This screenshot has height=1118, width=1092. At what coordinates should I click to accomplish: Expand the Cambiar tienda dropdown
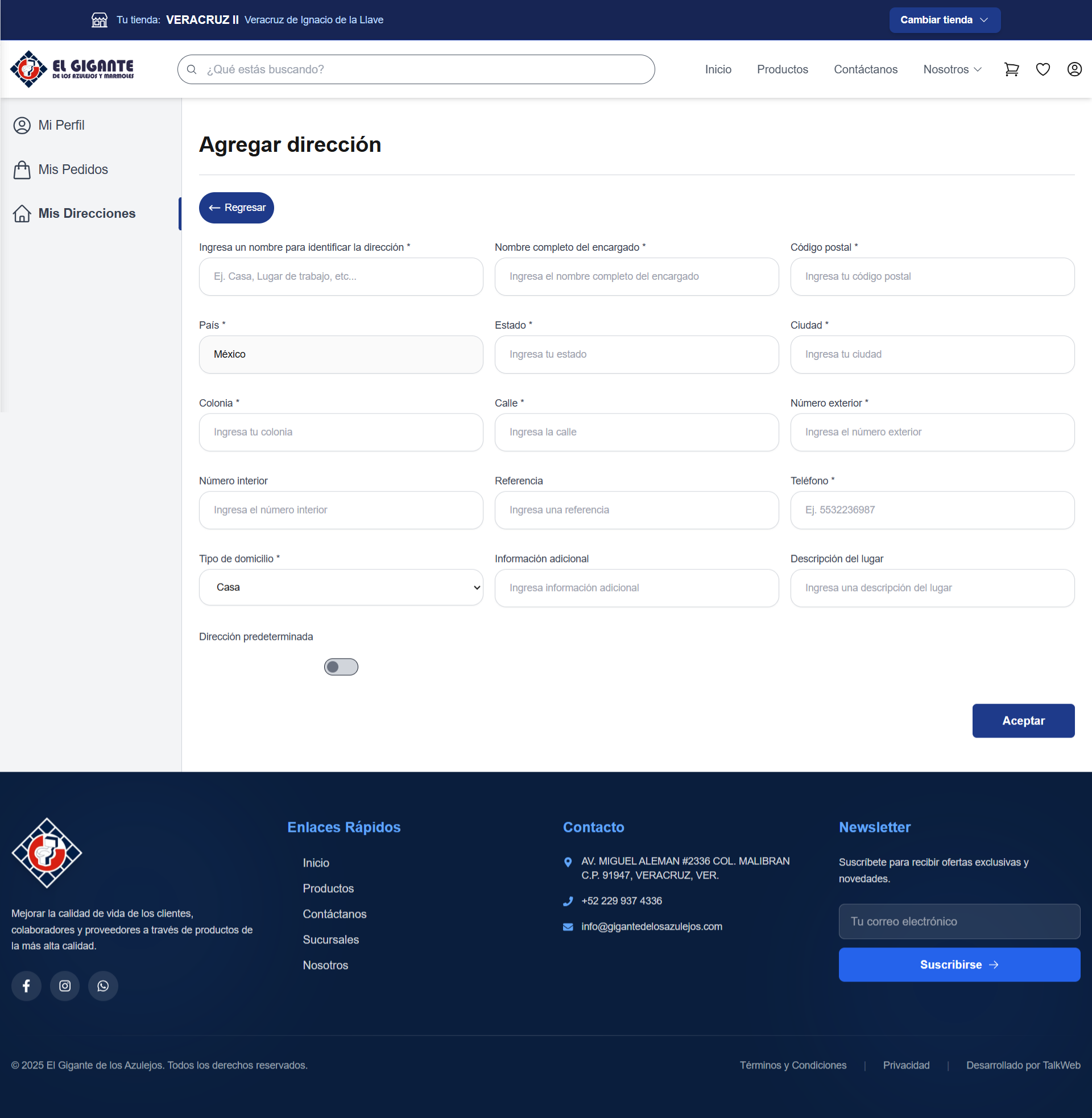[944, 20]
